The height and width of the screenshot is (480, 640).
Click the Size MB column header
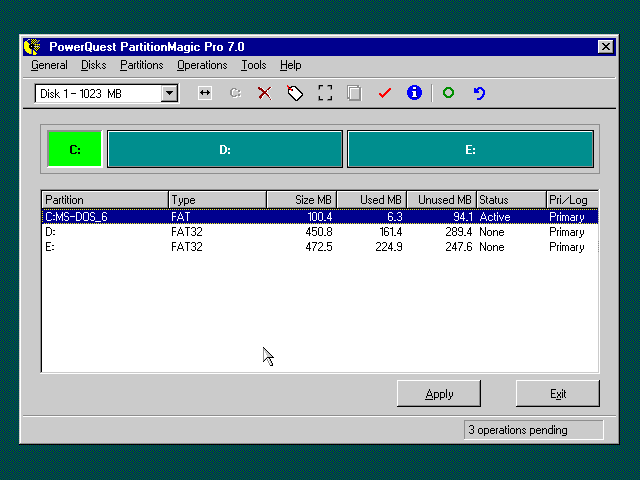[x=302, y=200]
